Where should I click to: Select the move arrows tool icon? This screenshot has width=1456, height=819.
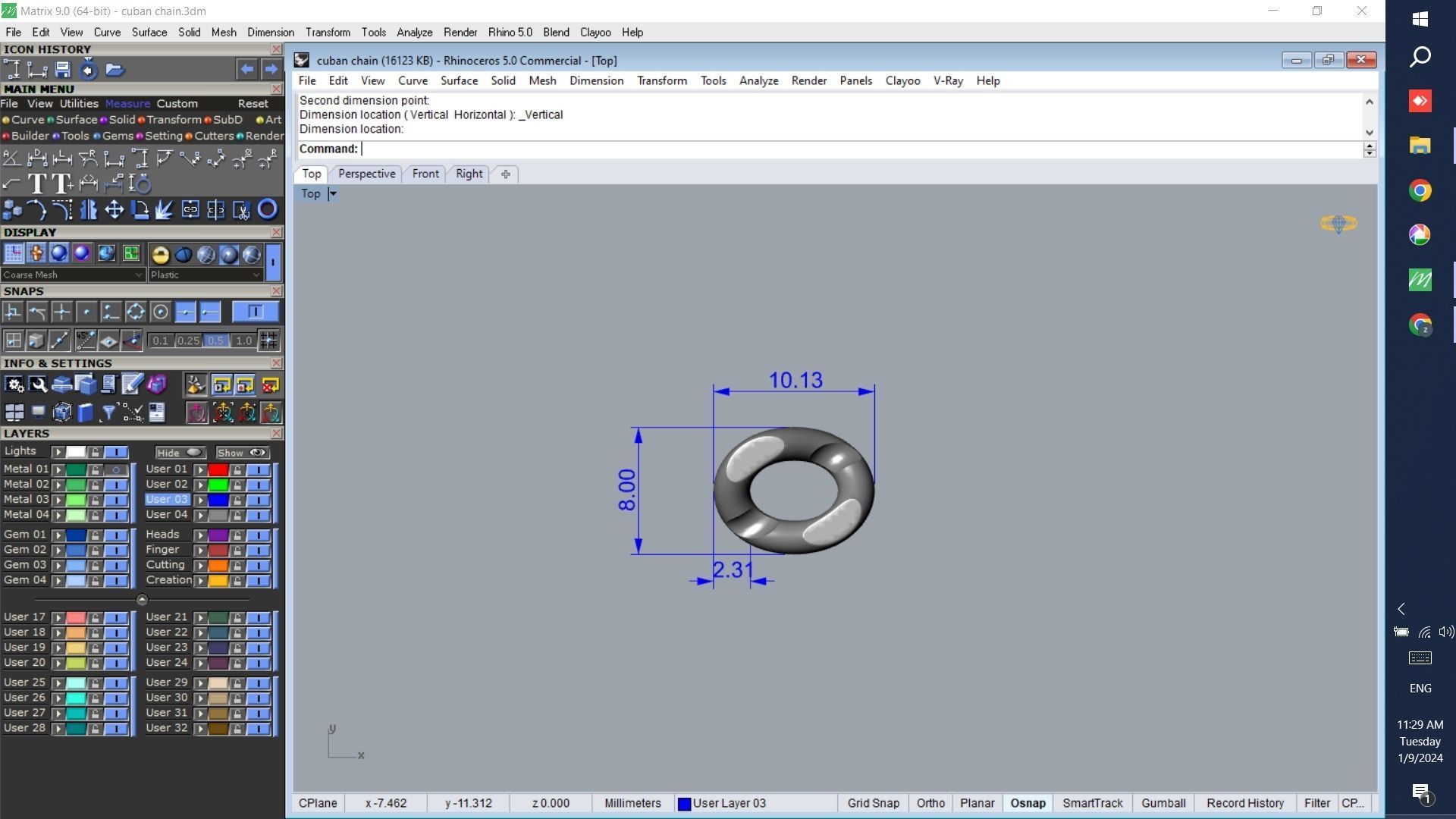coord(114,210)
